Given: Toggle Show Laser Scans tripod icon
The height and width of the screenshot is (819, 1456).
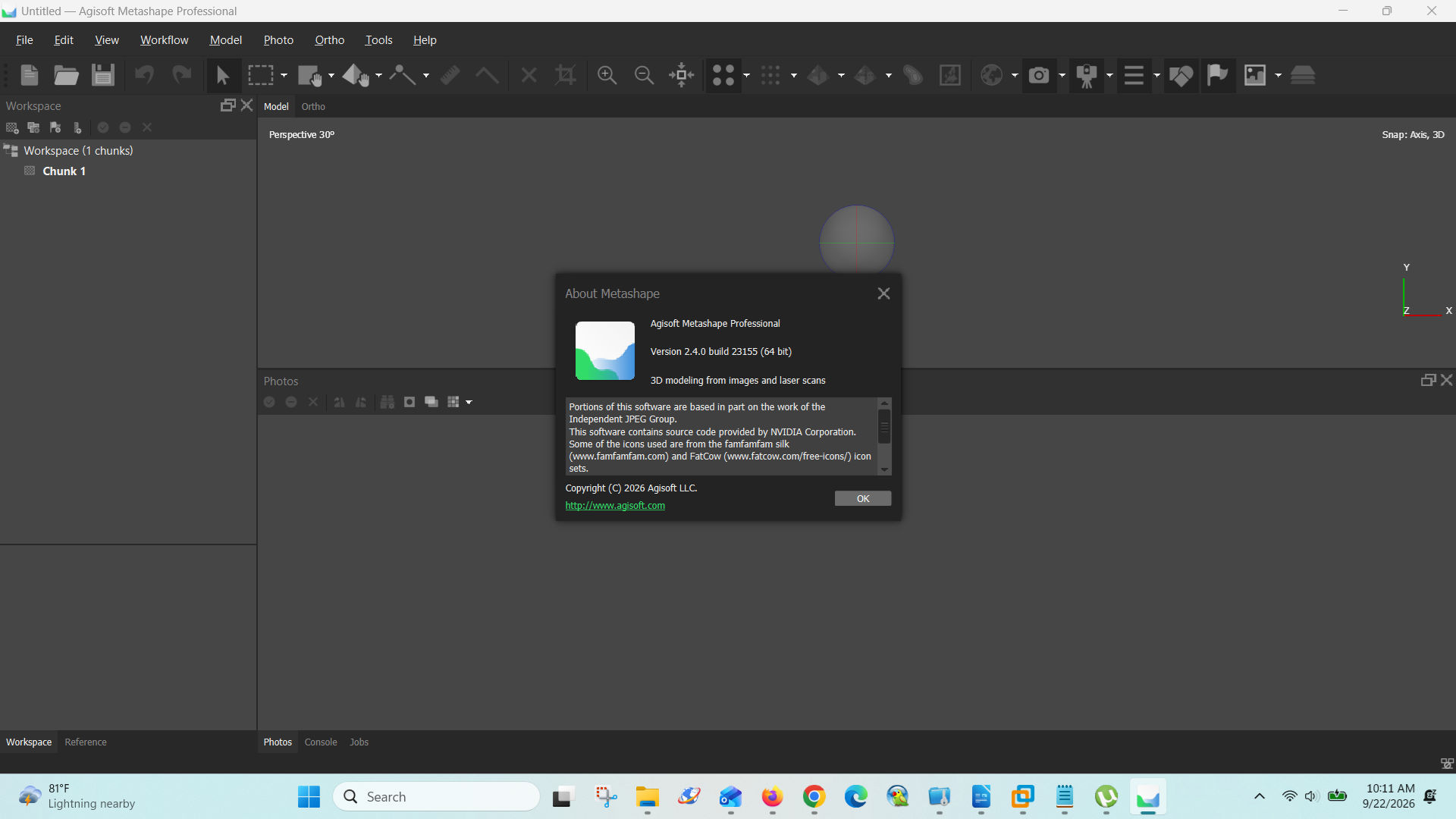Looking at the screenshot, I should coord(1087,75).
